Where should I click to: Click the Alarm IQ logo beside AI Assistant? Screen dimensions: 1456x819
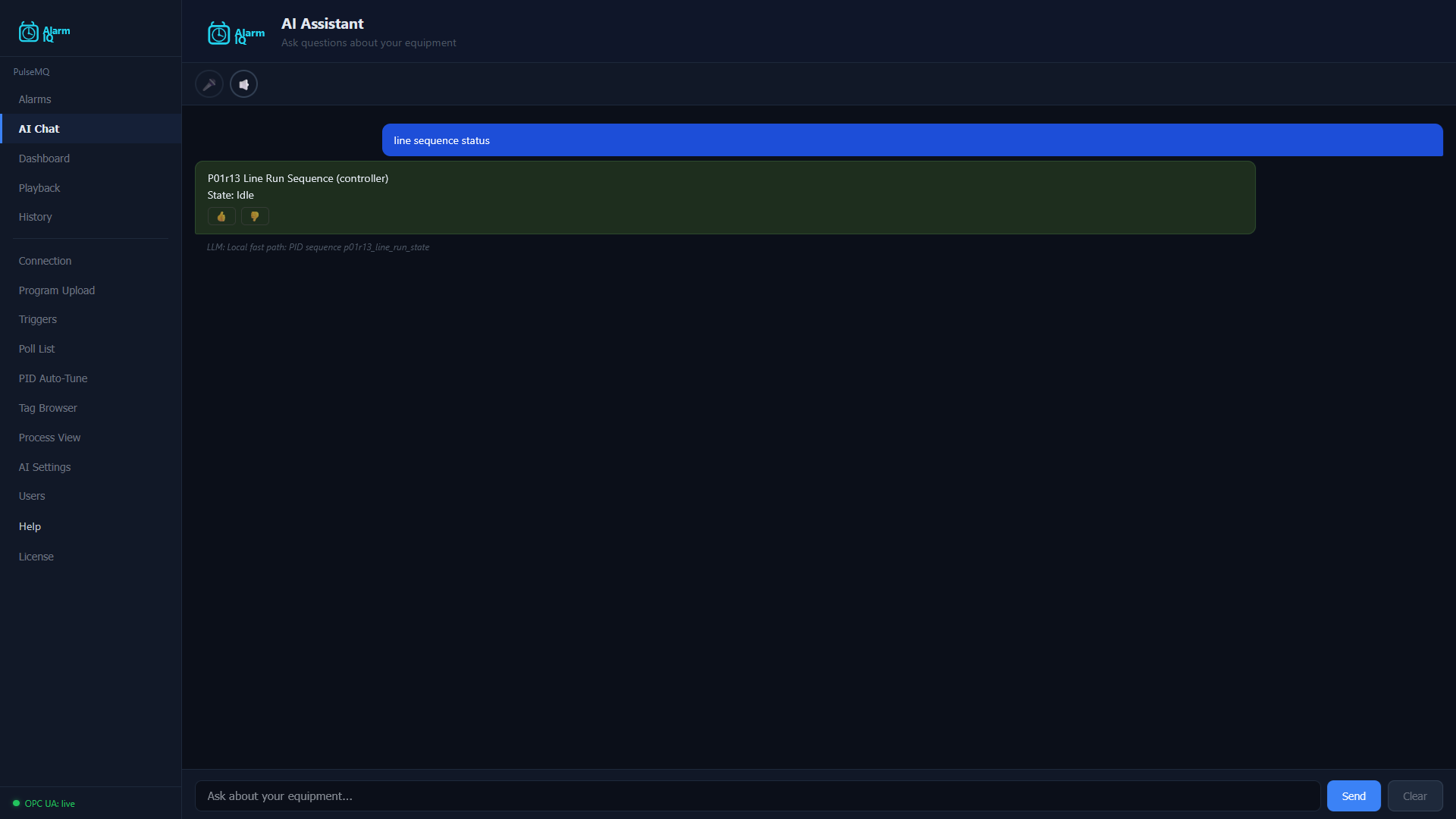236,33
